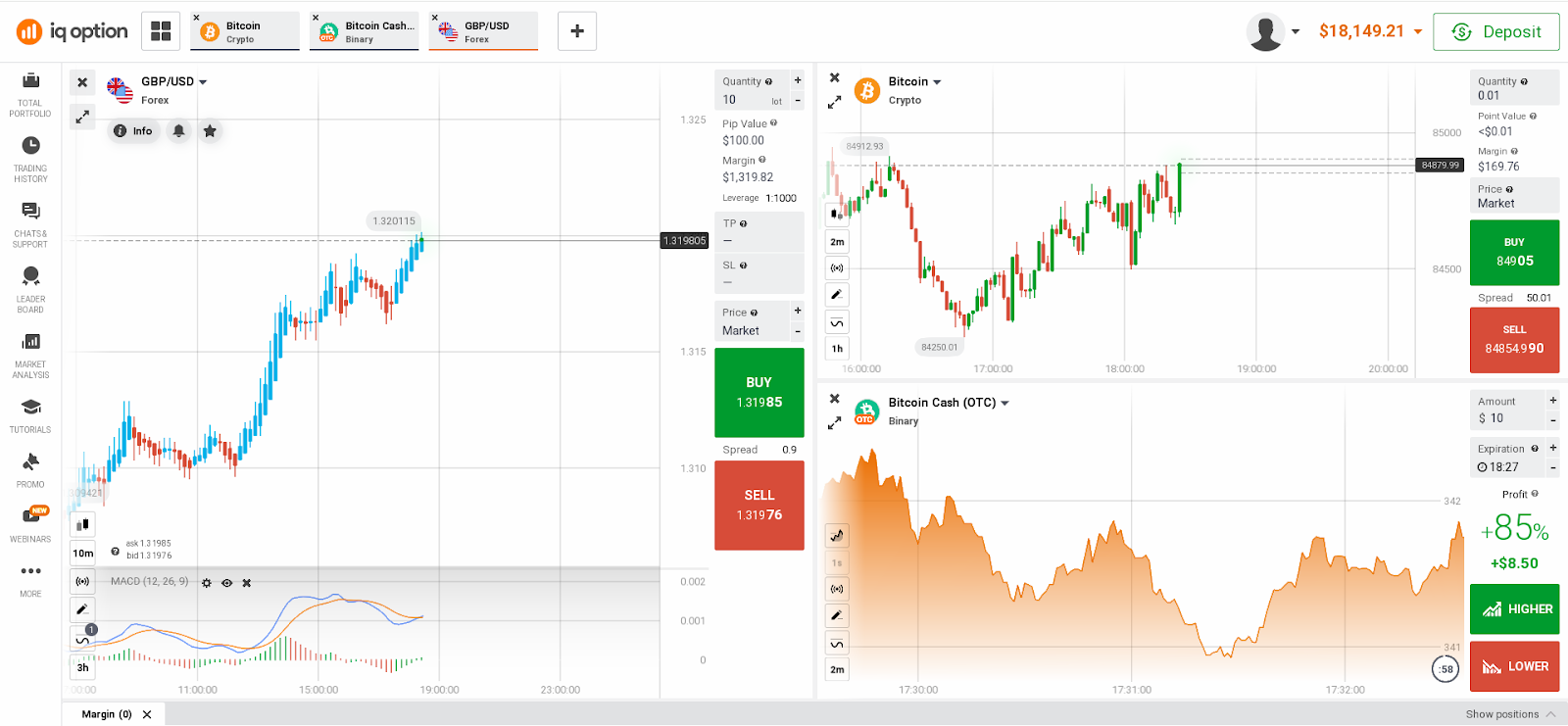
Task: Expand Show positions panel
Action: [1510, 714]
